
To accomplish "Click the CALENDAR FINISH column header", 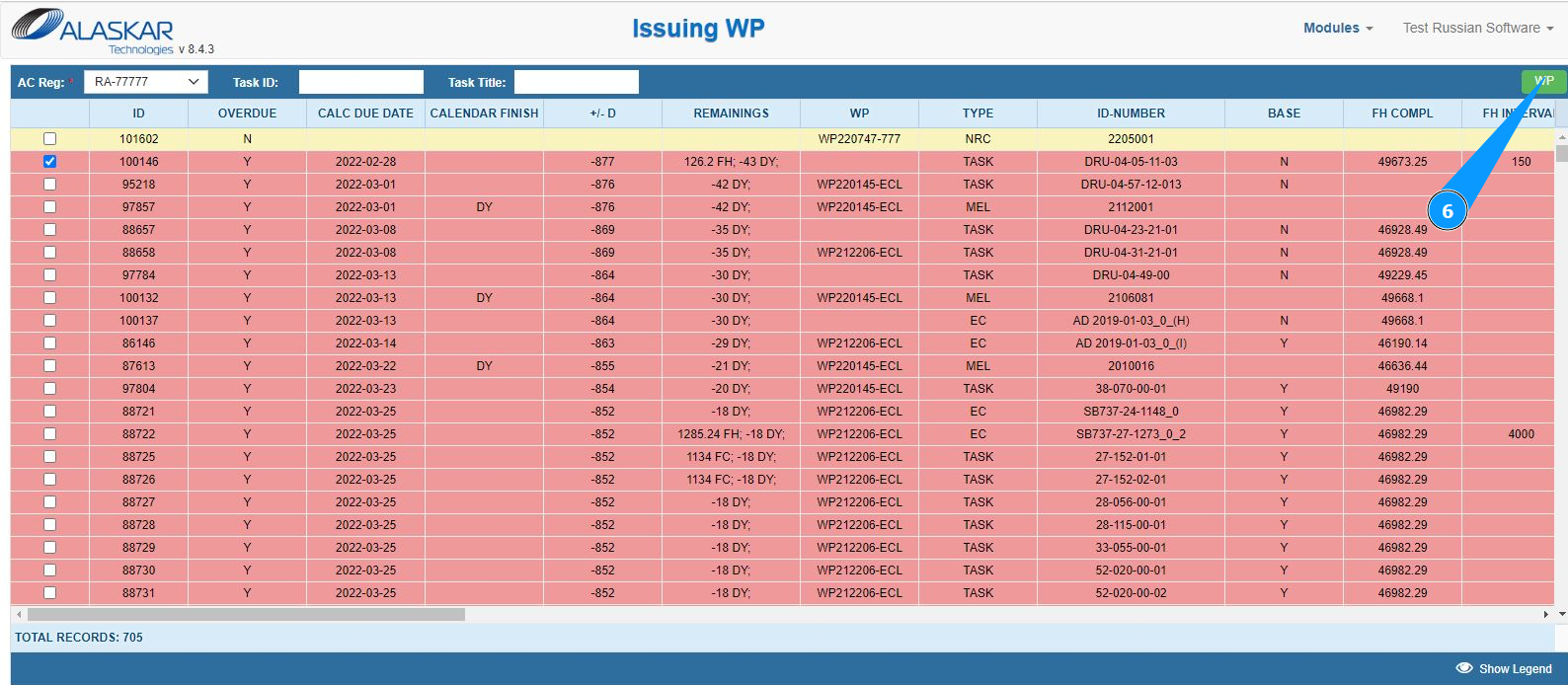I will click(485, 114).
